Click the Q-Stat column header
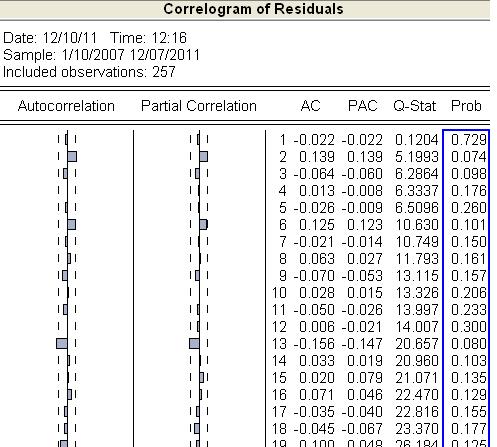Viewport: 497px width, 447px height. pyautogui.click(x=415, y=106)
